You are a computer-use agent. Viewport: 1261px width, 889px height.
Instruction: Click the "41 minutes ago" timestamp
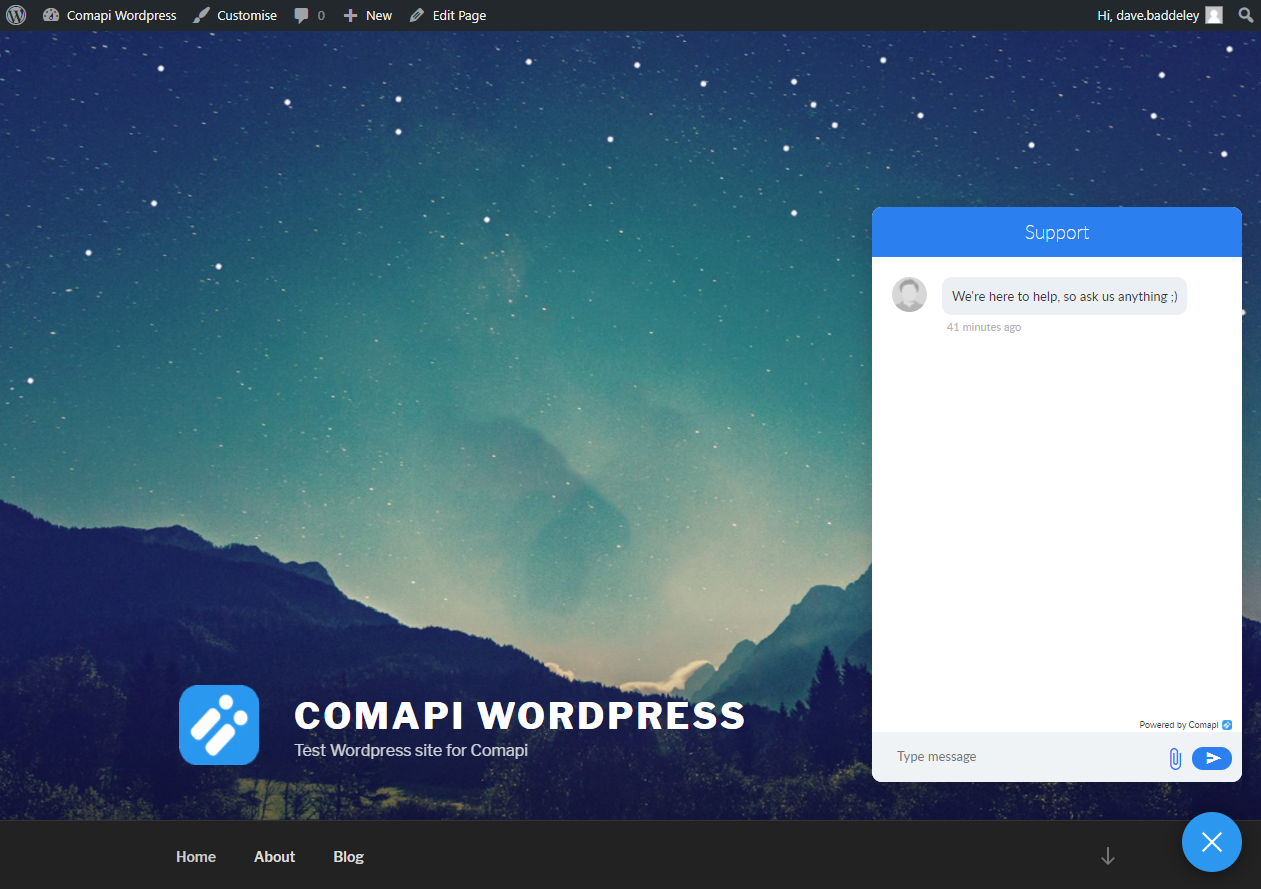[984, 327]
